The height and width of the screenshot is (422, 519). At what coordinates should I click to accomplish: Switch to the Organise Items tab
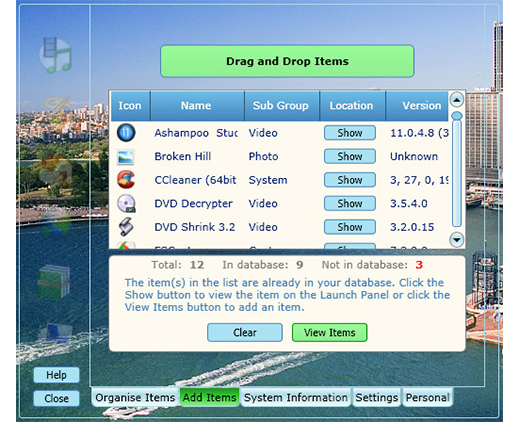point(135,397)
